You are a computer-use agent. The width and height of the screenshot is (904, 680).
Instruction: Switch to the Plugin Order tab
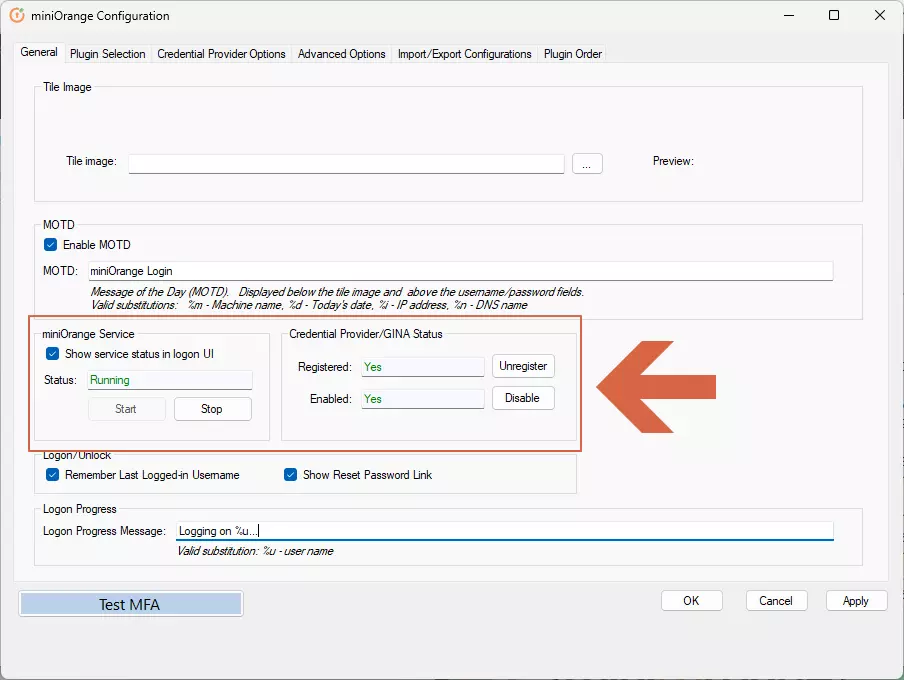(x=572, y=54)
